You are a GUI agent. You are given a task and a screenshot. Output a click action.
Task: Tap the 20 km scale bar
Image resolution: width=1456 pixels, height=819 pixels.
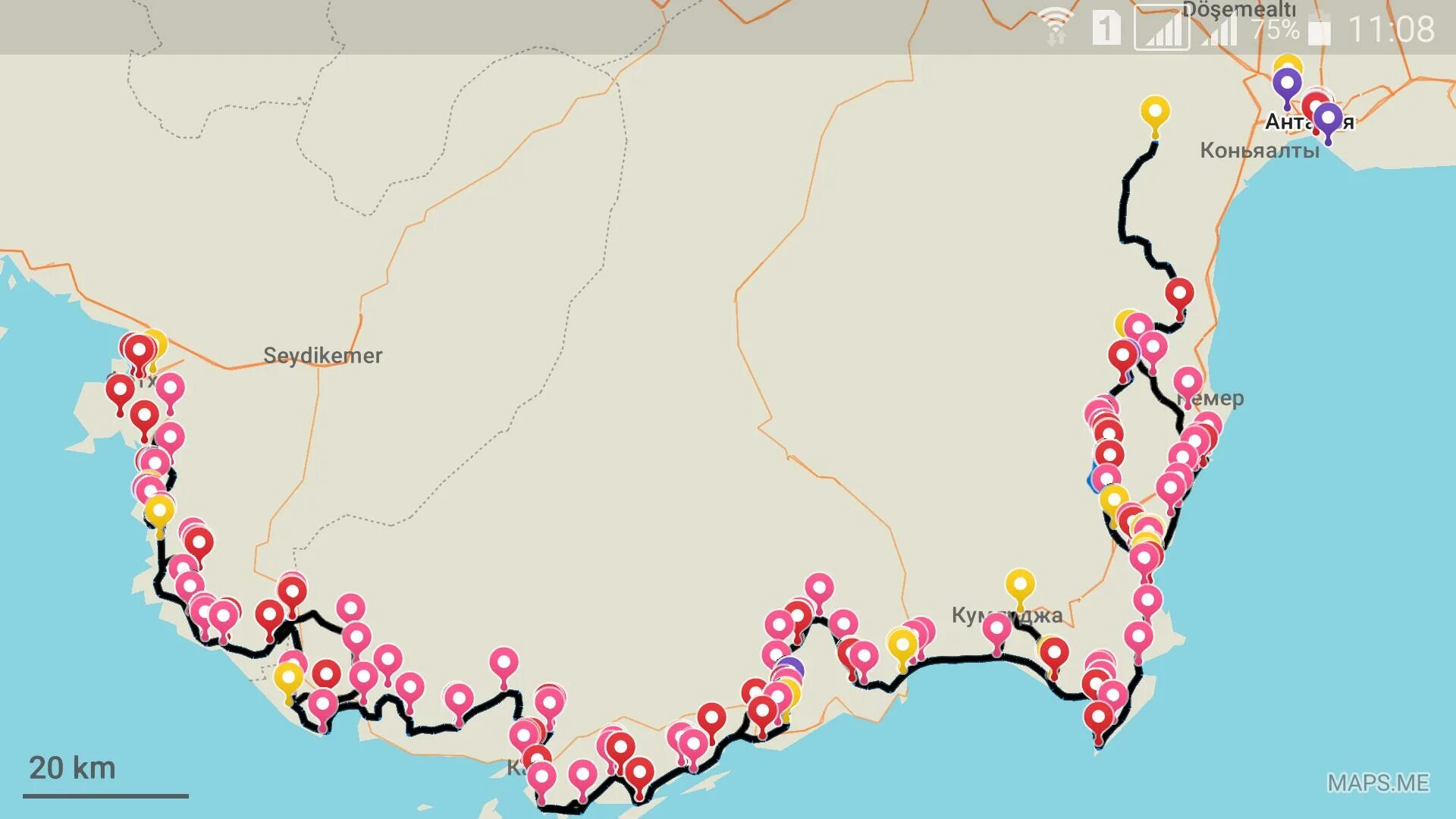pyautogui.click(x=105, y=777)
